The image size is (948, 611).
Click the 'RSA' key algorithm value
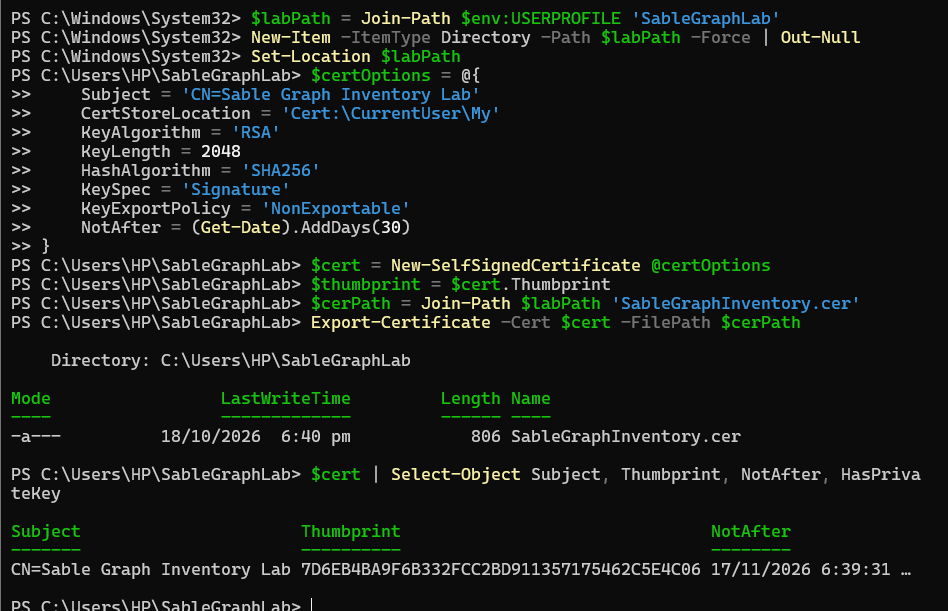(x=256, y=132)
